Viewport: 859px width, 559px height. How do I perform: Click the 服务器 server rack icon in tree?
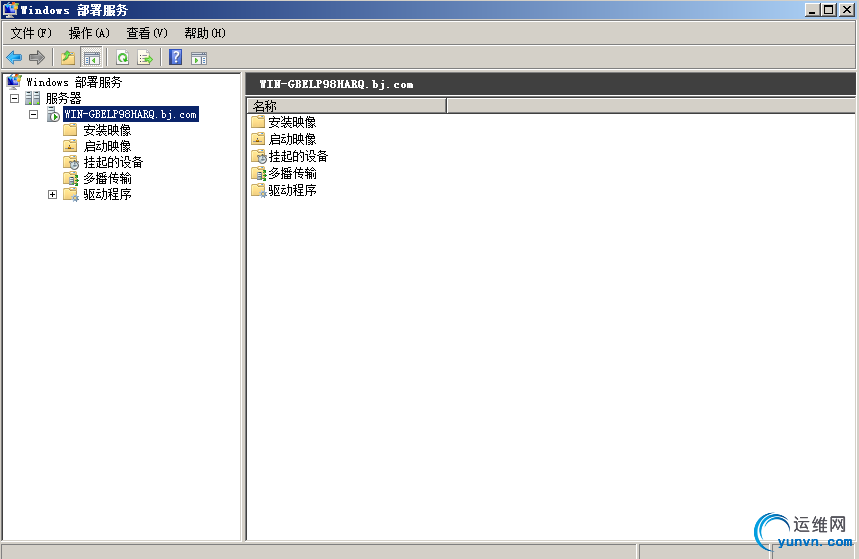tap(33, 98)
